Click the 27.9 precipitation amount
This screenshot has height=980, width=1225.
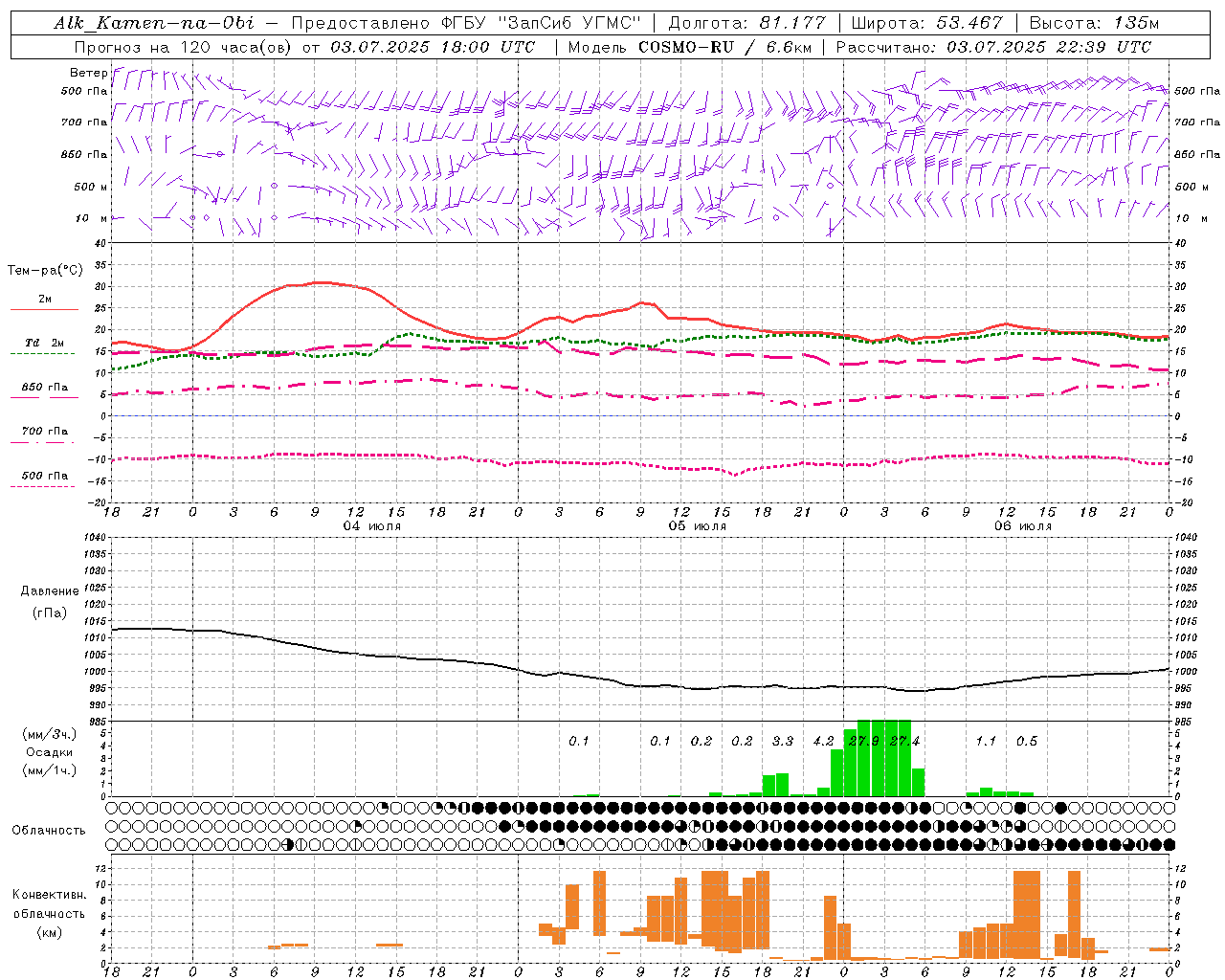click(864, 741)
